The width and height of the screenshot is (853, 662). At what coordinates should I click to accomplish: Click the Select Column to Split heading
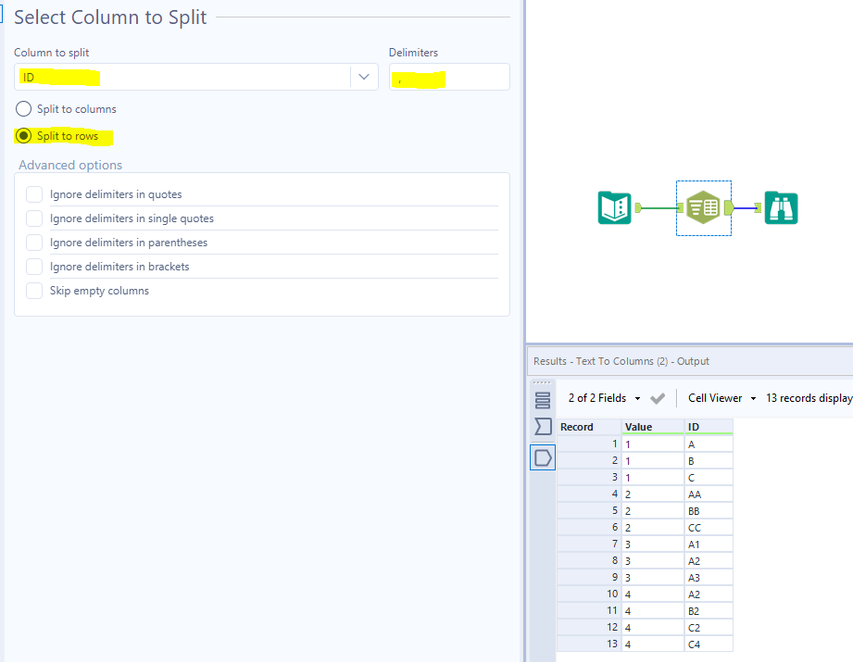[110, 17]
